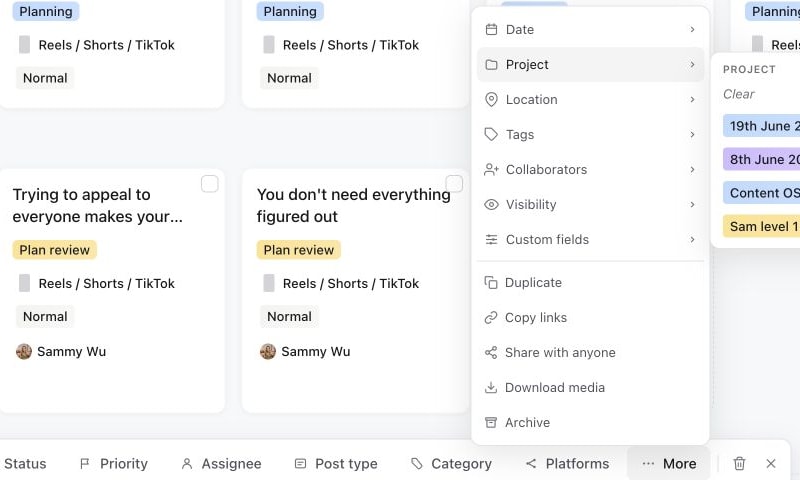
Task: Click the map pin icon beside Location
Action: [x=491, y=99]
